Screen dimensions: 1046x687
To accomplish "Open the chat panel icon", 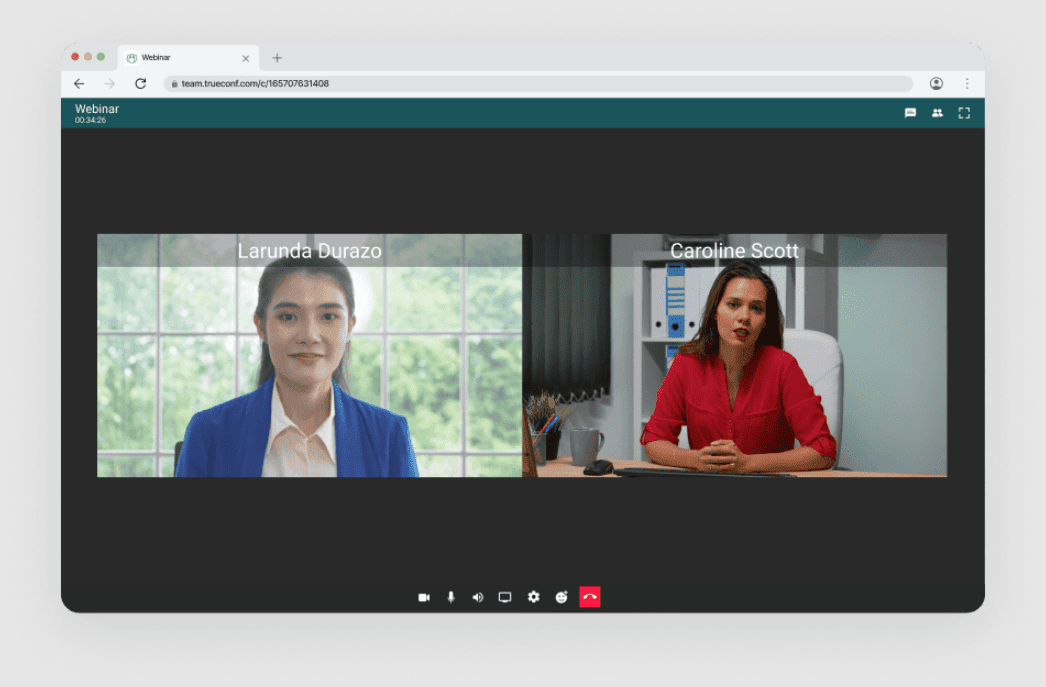I will [x=910, y=113].
